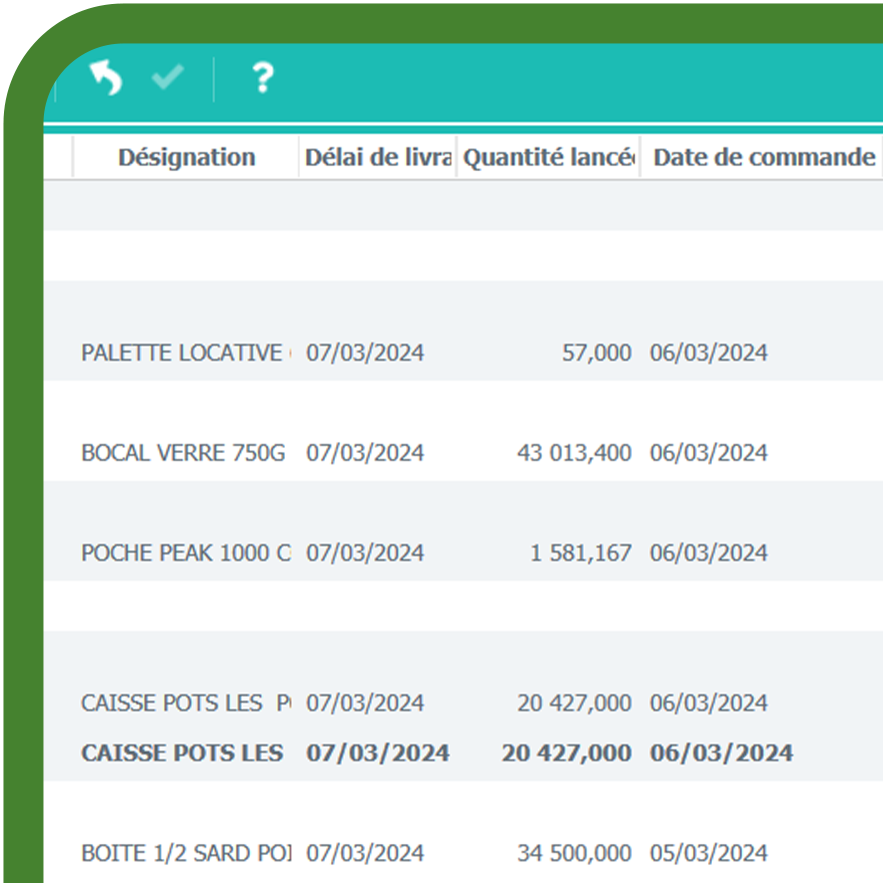883x883 pixels.
Task: Click bold quantity 20 427,000 cell
Action: (566, 753)
